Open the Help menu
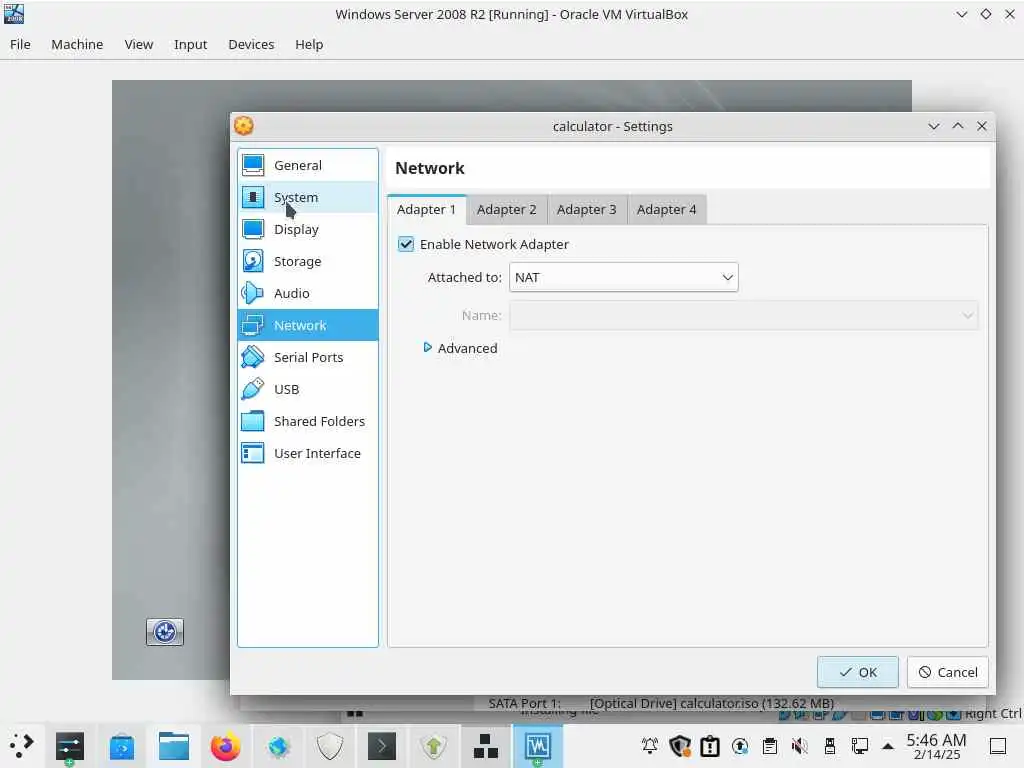This screenshot has height=768, width=1024. 309,44
